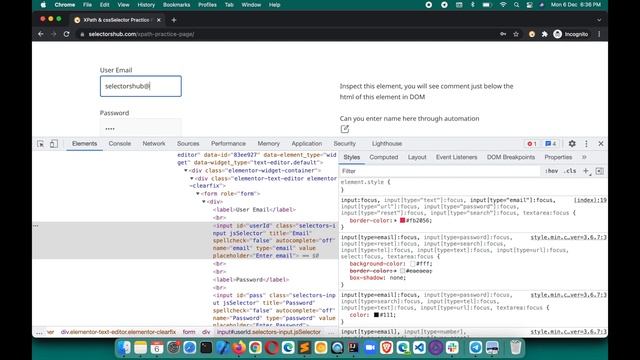Open Zoom from the dock
This screenshot has width=640, height=360.
pyautogui.click(x=370, y=348)
